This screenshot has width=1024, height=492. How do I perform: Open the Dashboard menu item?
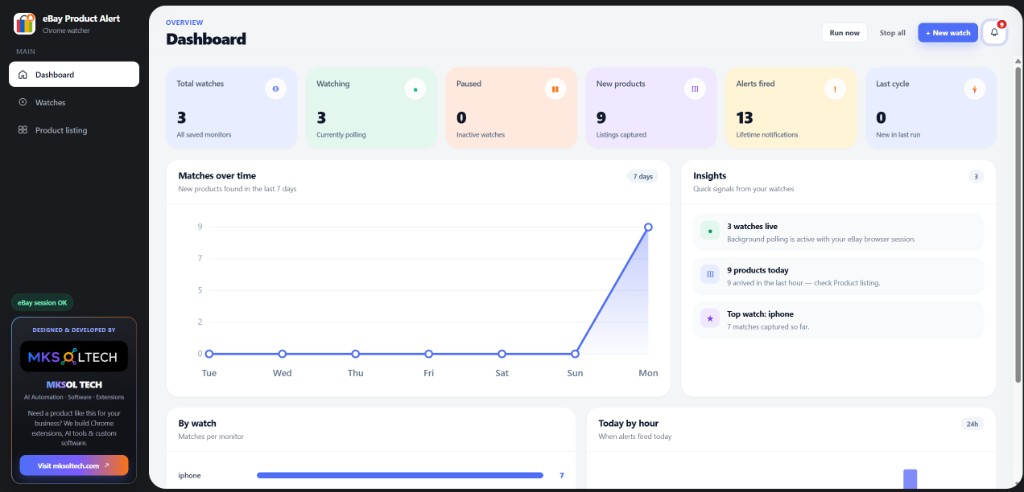tap(74, 74)
